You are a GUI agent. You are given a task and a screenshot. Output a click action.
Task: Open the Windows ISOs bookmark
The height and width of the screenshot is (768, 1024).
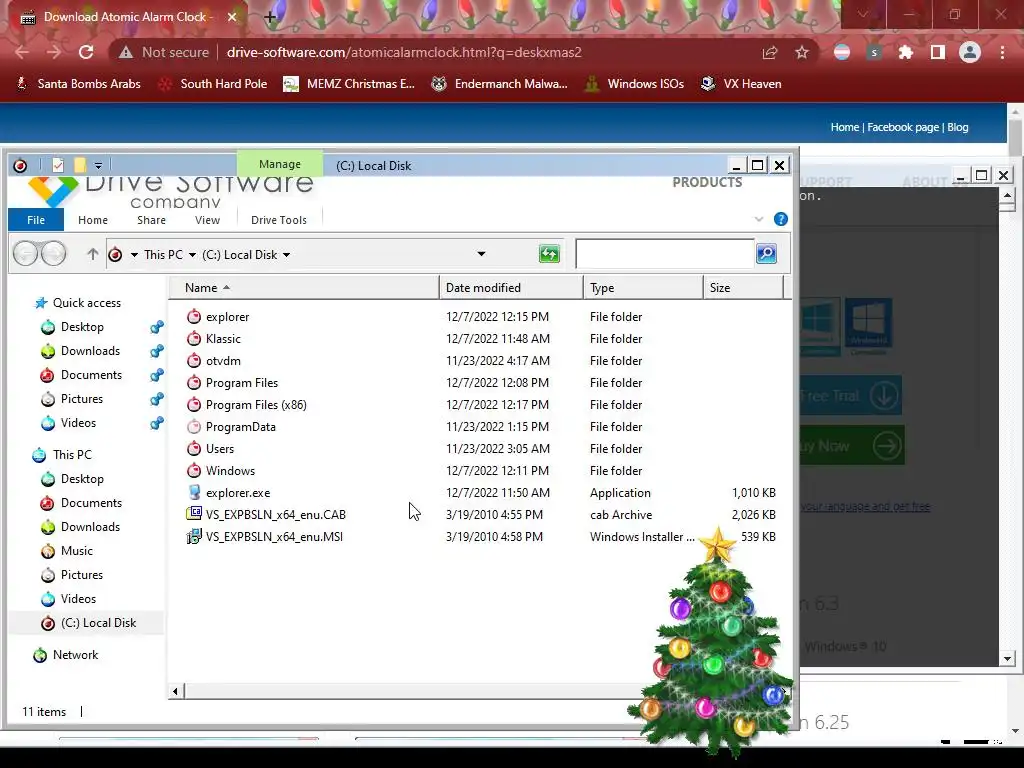pos(634,84)
